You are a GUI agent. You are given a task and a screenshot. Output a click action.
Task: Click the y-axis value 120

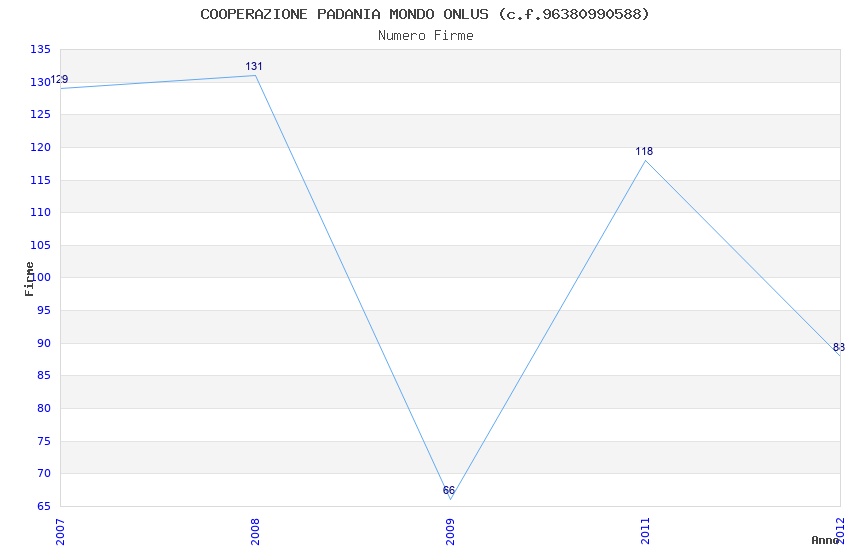click(x=40, y=147)
